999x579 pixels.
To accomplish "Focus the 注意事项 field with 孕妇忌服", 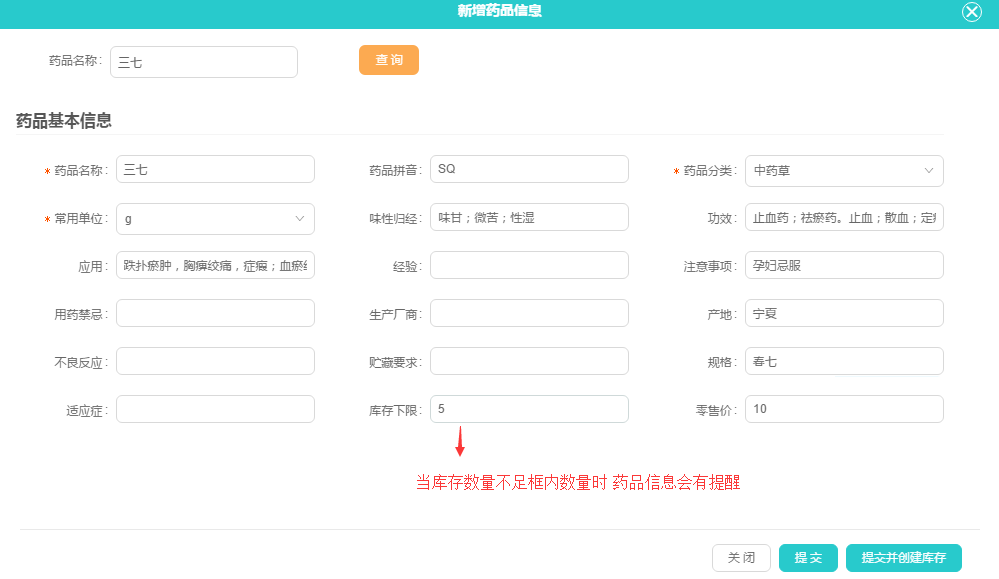I will pyautogui.click(x=844, y=265).
